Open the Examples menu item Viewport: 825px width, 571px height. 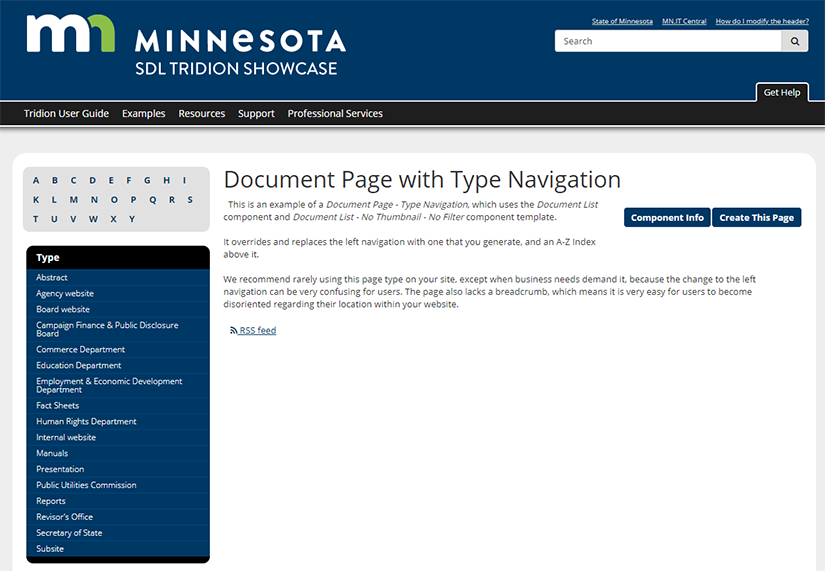coord(144,114)
